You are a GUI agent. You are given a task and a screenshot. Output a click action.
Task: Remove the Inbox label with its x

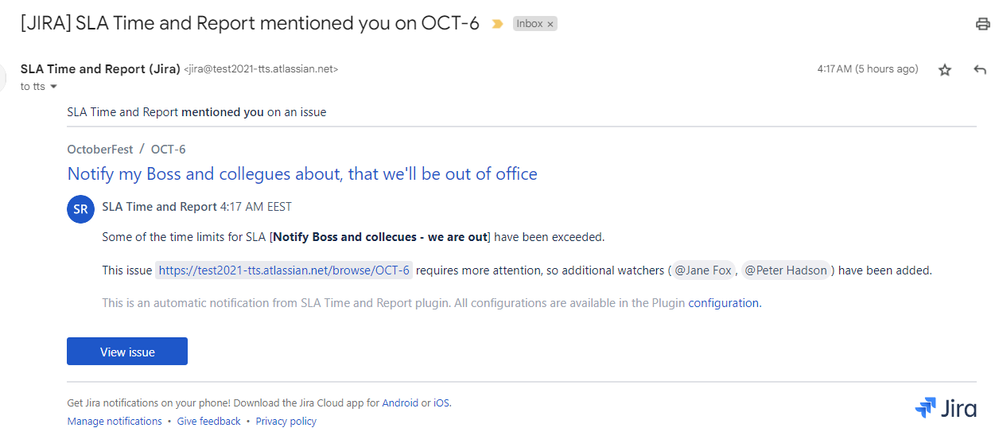[550, 24]
